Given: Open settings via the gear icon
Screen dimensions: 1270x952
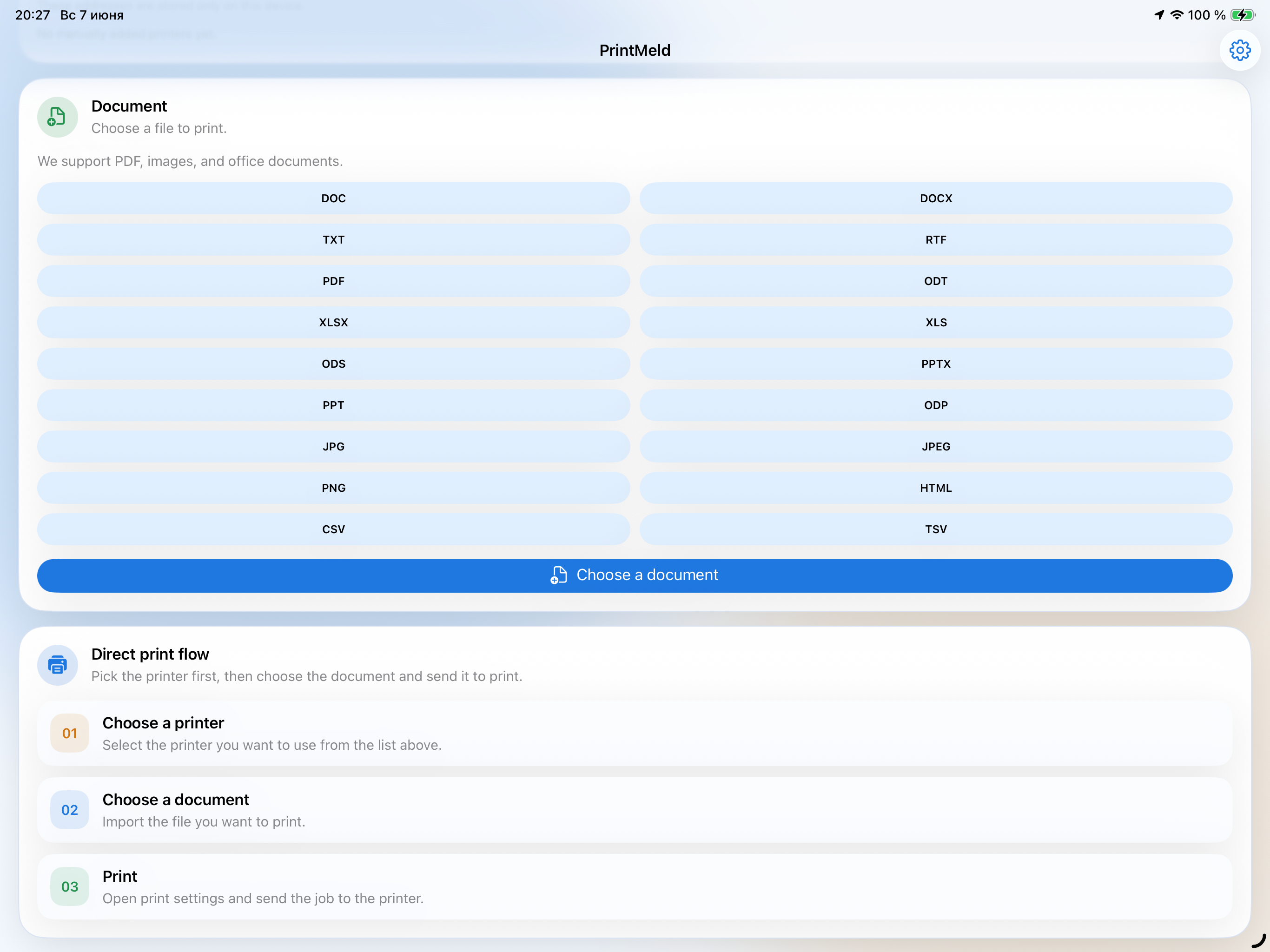Looking at the screenshot, I should (1240, 50).
